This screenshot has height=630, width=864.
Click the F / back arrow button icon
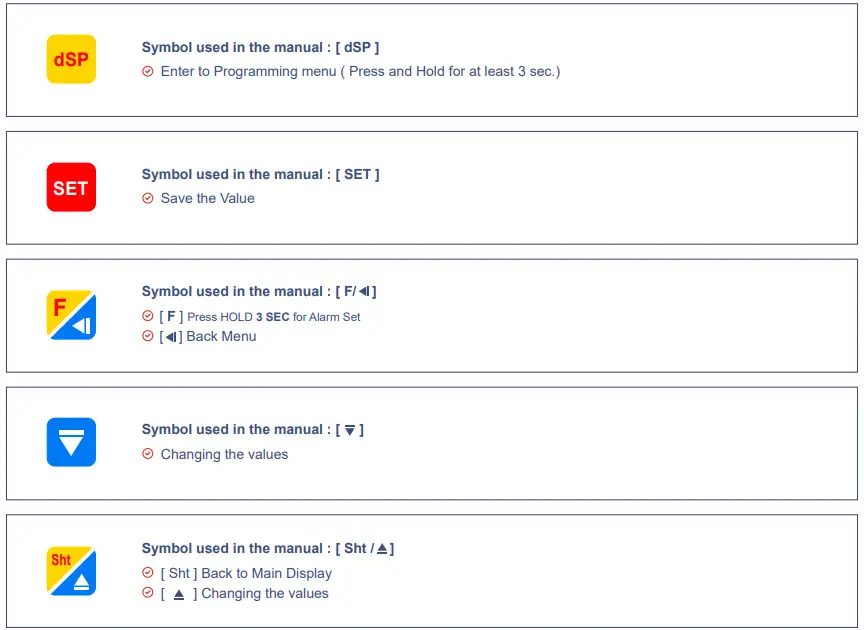(x=71, y=315)
